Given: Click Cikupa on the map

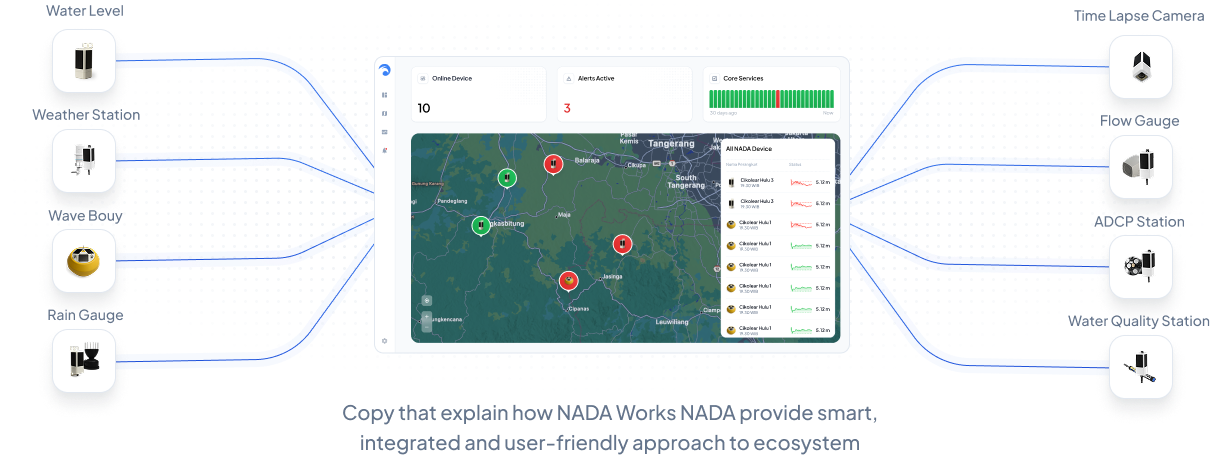Looking at the screenshot, I should coord(637,165).
